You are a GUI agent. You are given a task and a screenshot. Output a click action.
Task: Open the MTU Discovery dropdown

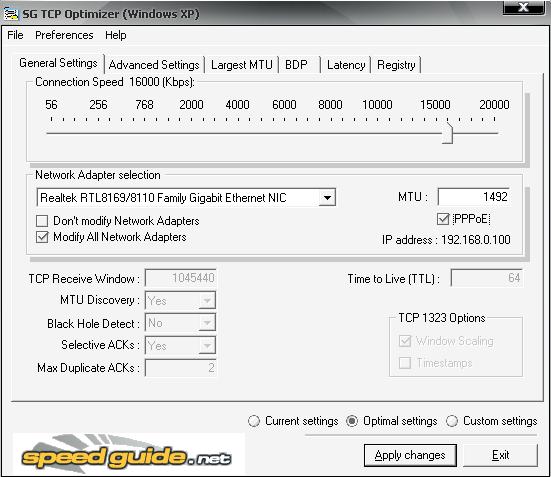point(207,301)
